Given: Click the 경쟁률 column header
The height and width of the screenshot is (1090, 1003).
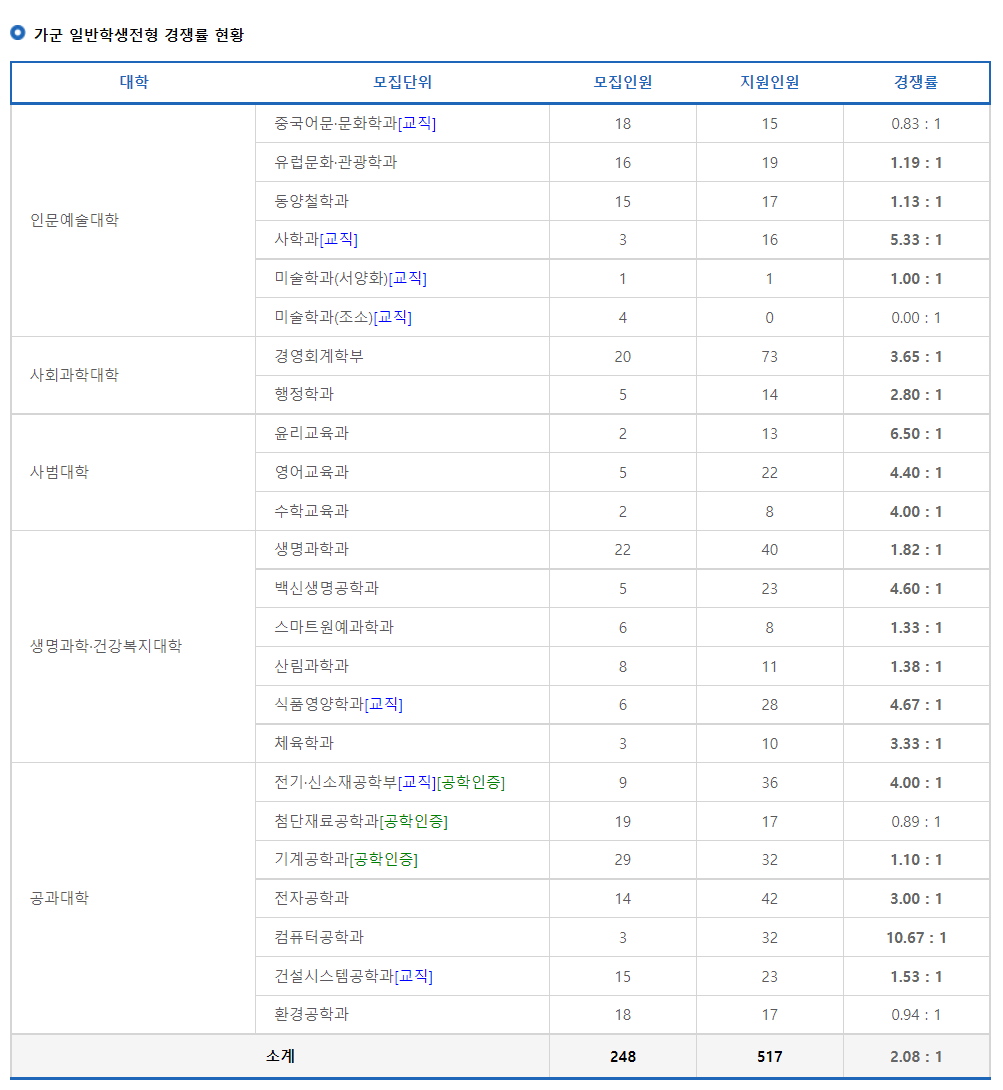Looking at the screenshot, I should pos(915,82).
